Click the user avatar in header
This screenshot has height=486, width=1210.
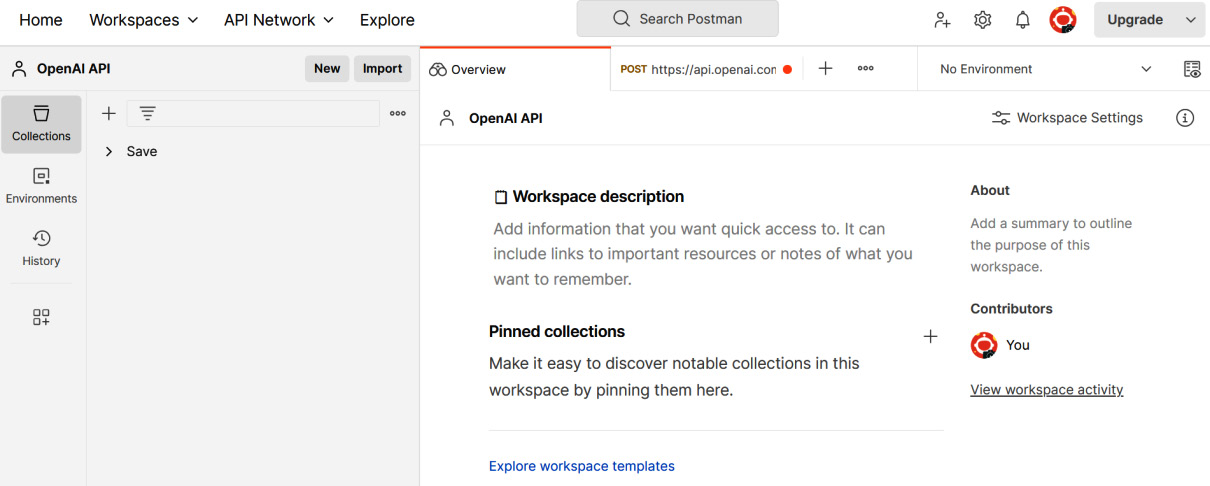coord(1063,20)
